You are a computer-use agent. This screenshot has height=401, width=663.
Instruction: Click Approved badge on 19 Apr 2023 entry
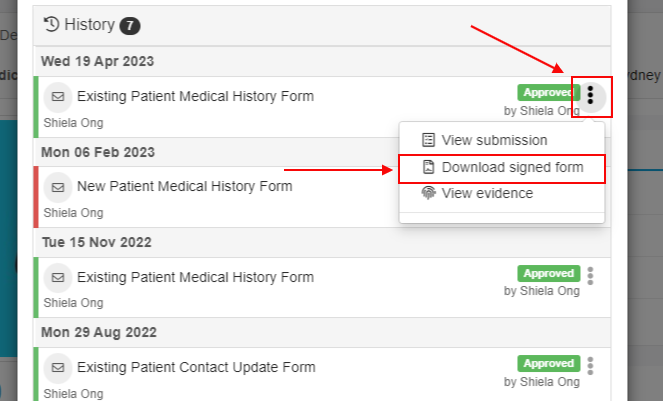pos(546,92)
